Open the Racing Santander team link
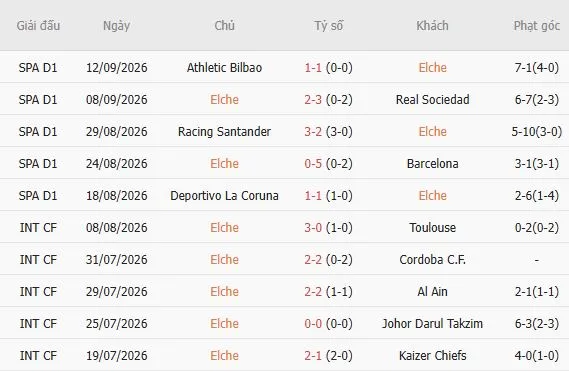Viewport: 569px width, 372px height. click(224, 132)
